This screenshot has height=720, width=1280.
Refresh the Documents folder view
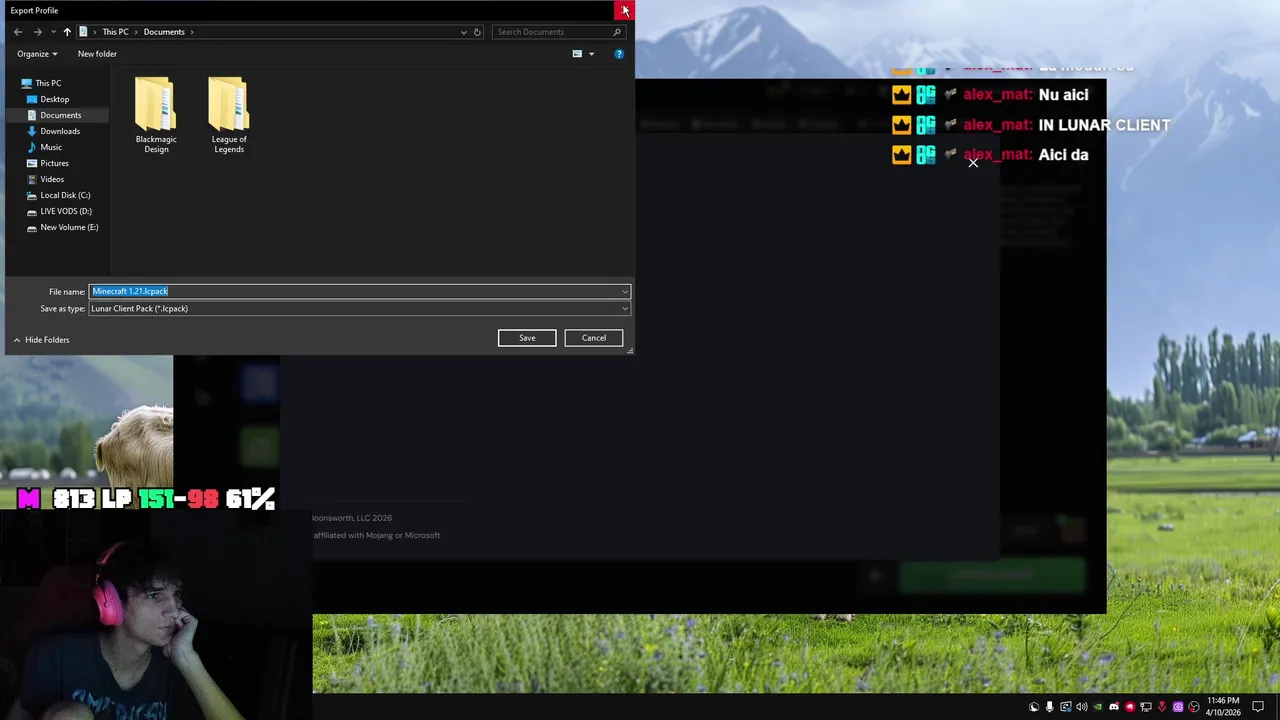[x=477, y=32]
